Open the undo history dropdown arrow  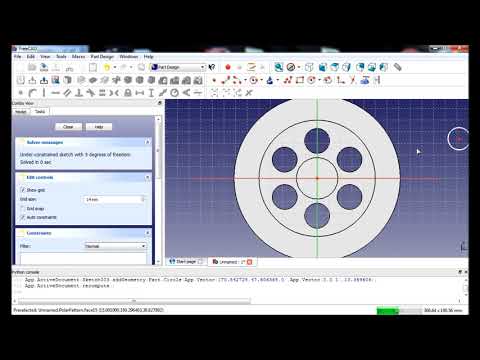tap(115, 67)
